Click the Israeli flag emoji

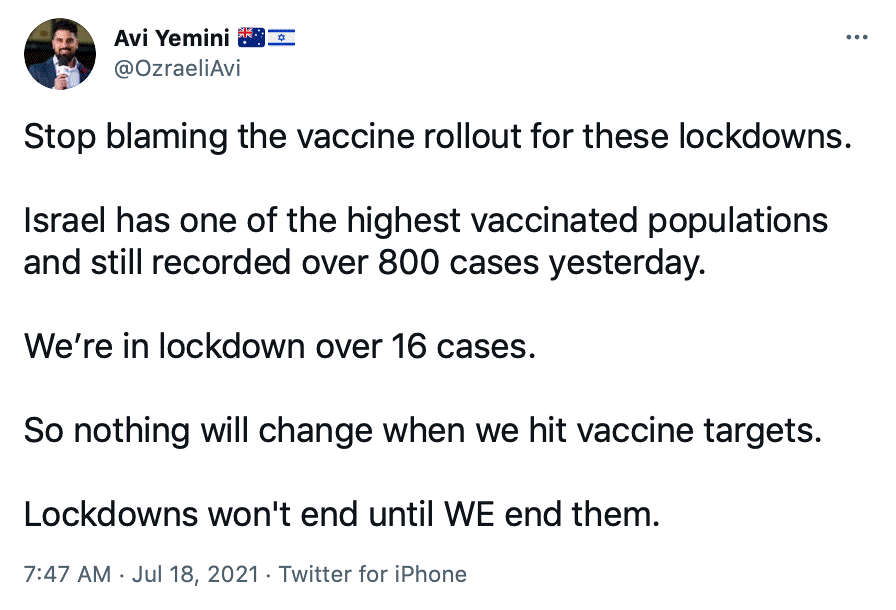tap(281, 38)
